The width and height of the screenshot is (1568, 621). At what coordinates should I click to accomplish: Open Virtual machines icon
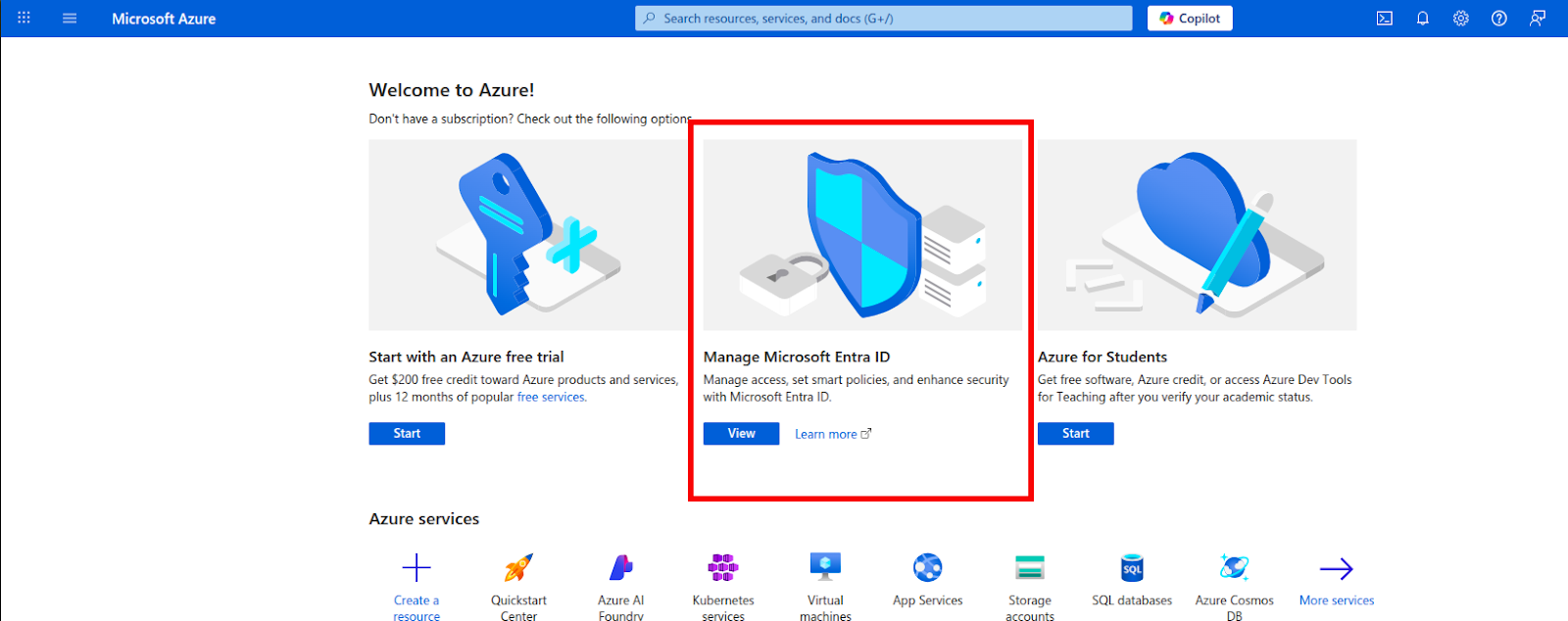coord(825,567)
